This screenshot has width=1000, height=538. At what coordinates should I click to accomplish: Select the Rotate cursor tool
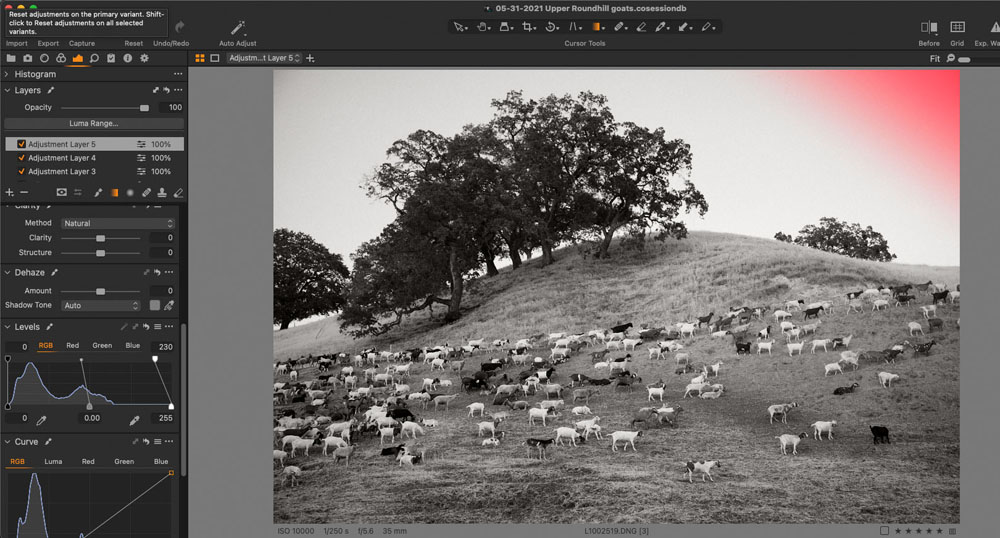[x=551, y=27]
